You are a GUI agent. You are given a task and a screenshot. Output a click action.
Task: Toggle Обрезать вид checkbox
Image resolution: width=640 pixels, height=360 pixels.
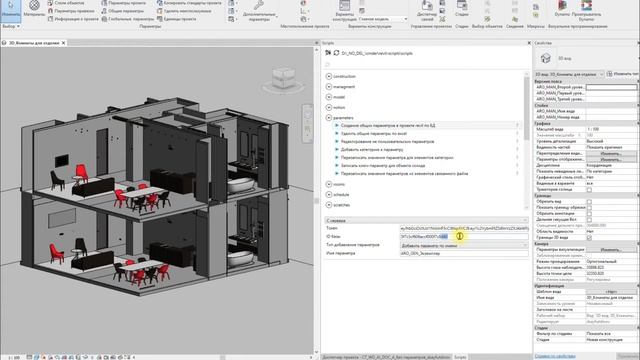[589, 202]
